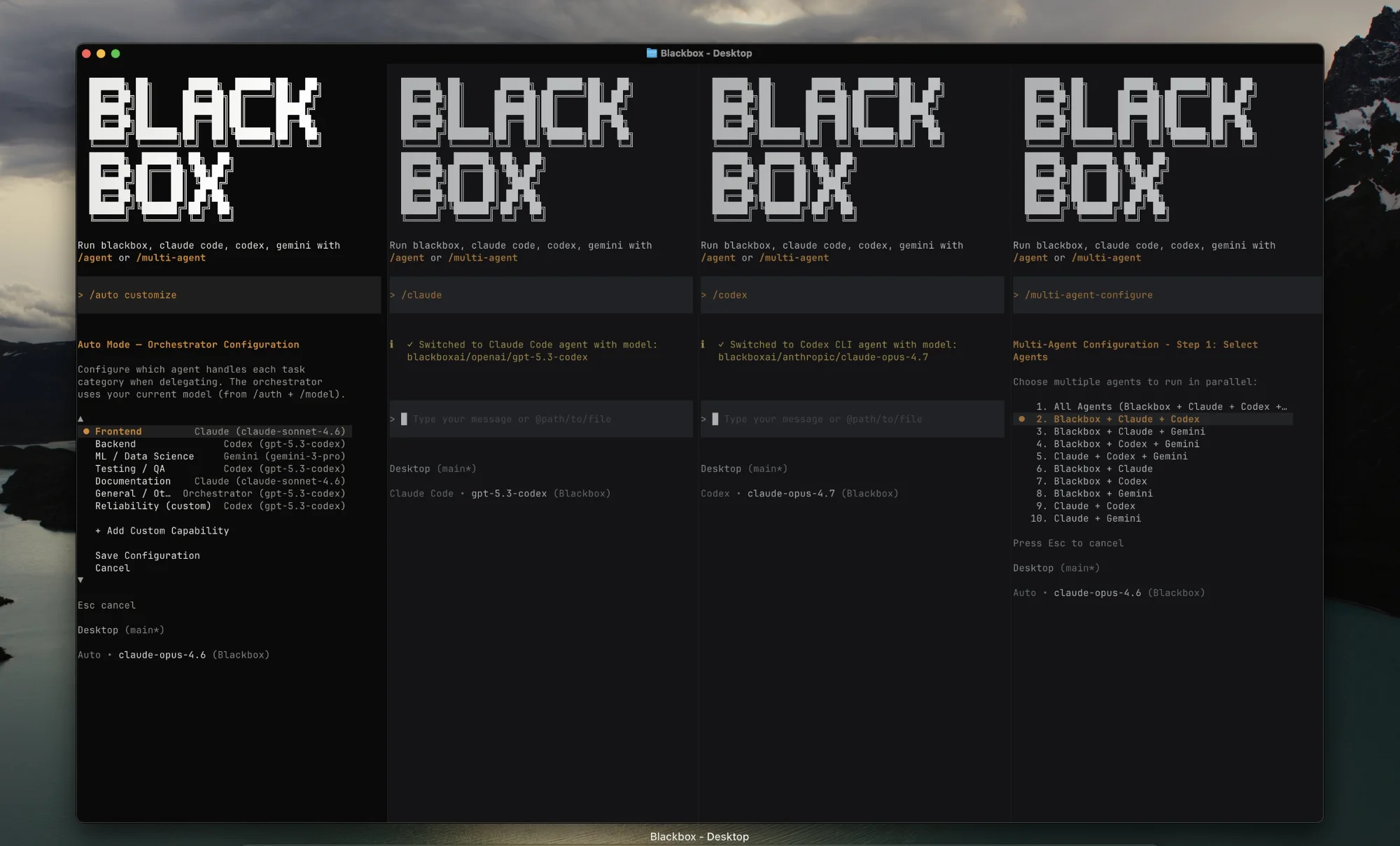
Task: Click Desktop (main*) in the Codex pane
Action: 744,469
